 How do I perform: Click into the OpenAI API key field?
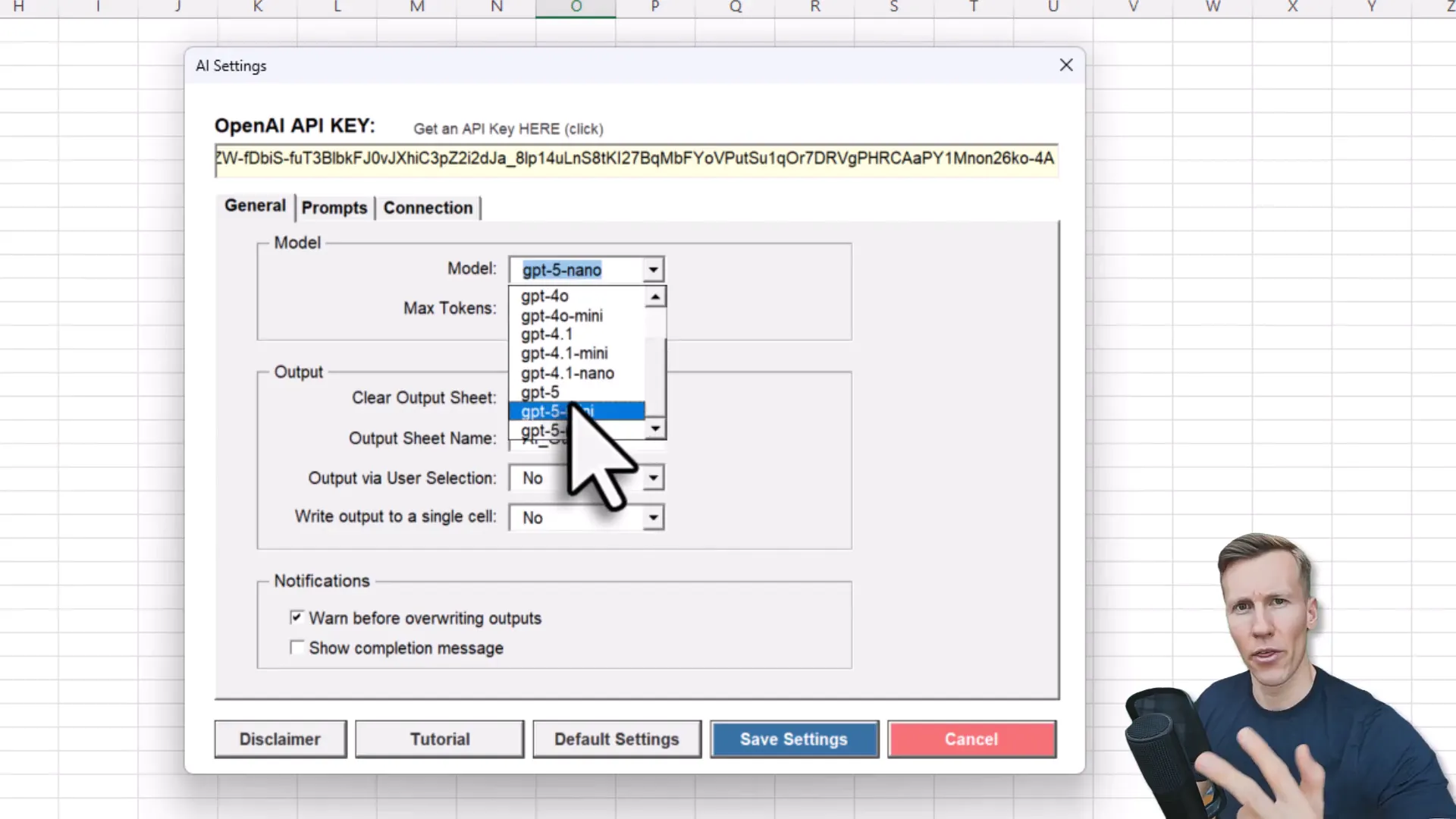(635, 159)
